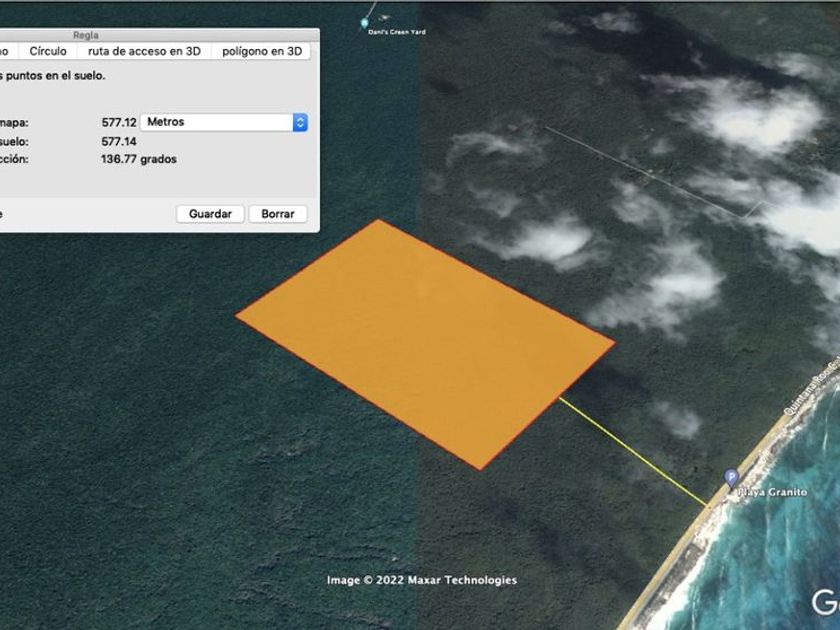Click the Google logo watermark
Viewport: 840px width, 630px height.
(825, 602)
